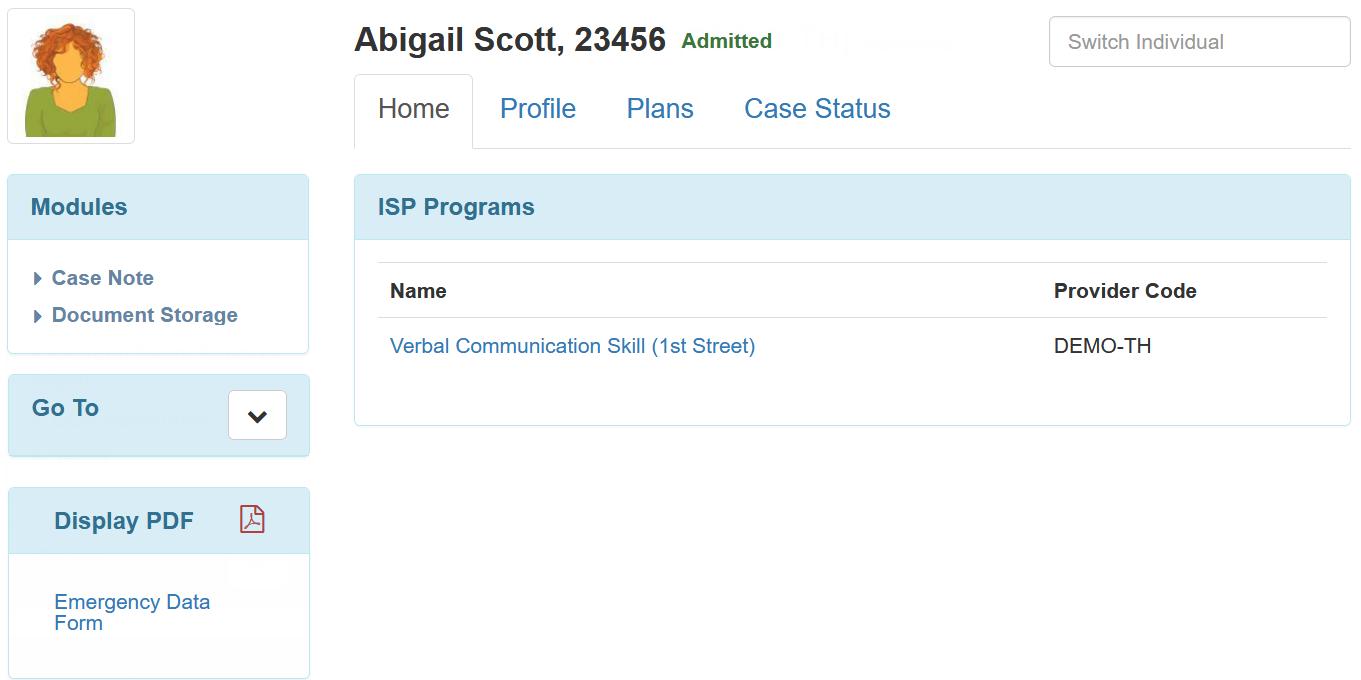This screenshot has width=1361, height=680.
Task: Open the Plans tab
Action: [x=660, y=109]
